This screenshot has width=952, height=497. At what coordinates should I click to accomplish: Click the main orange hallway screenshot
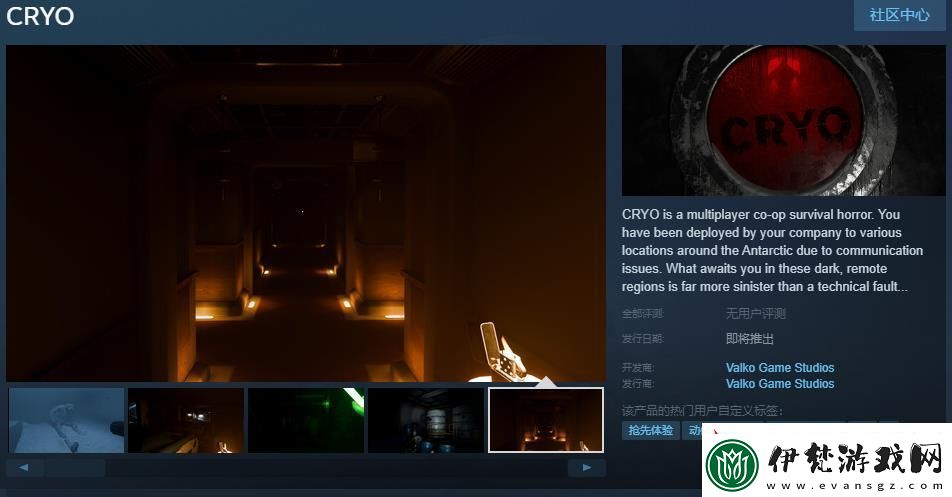click(x=306, y=214)
